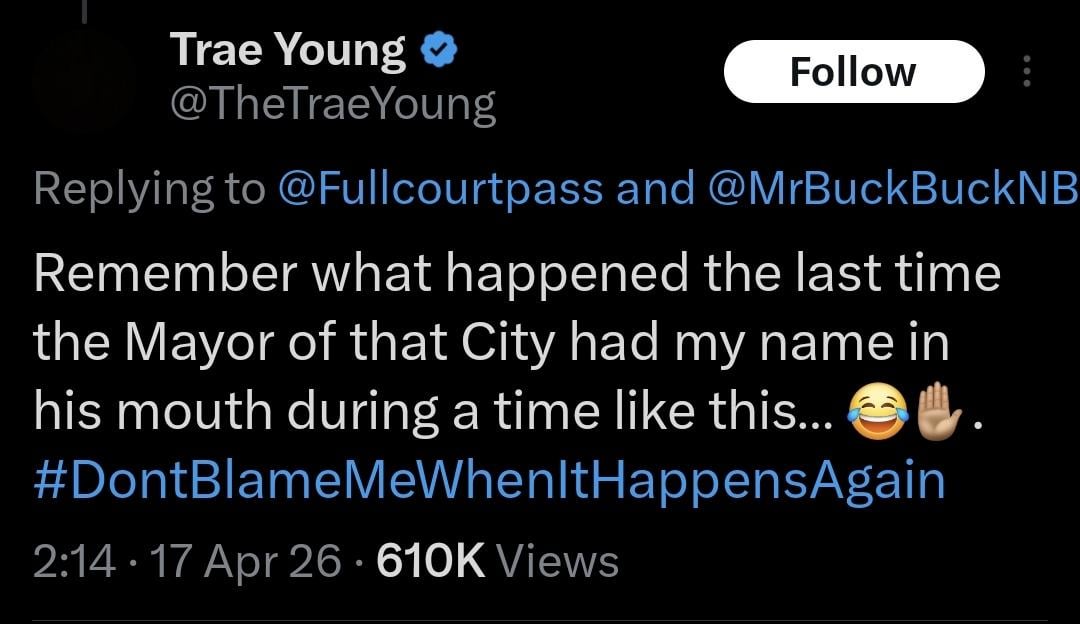
Task: Click the blue verified badge next to Trae Young
Action: click(440, 47)
